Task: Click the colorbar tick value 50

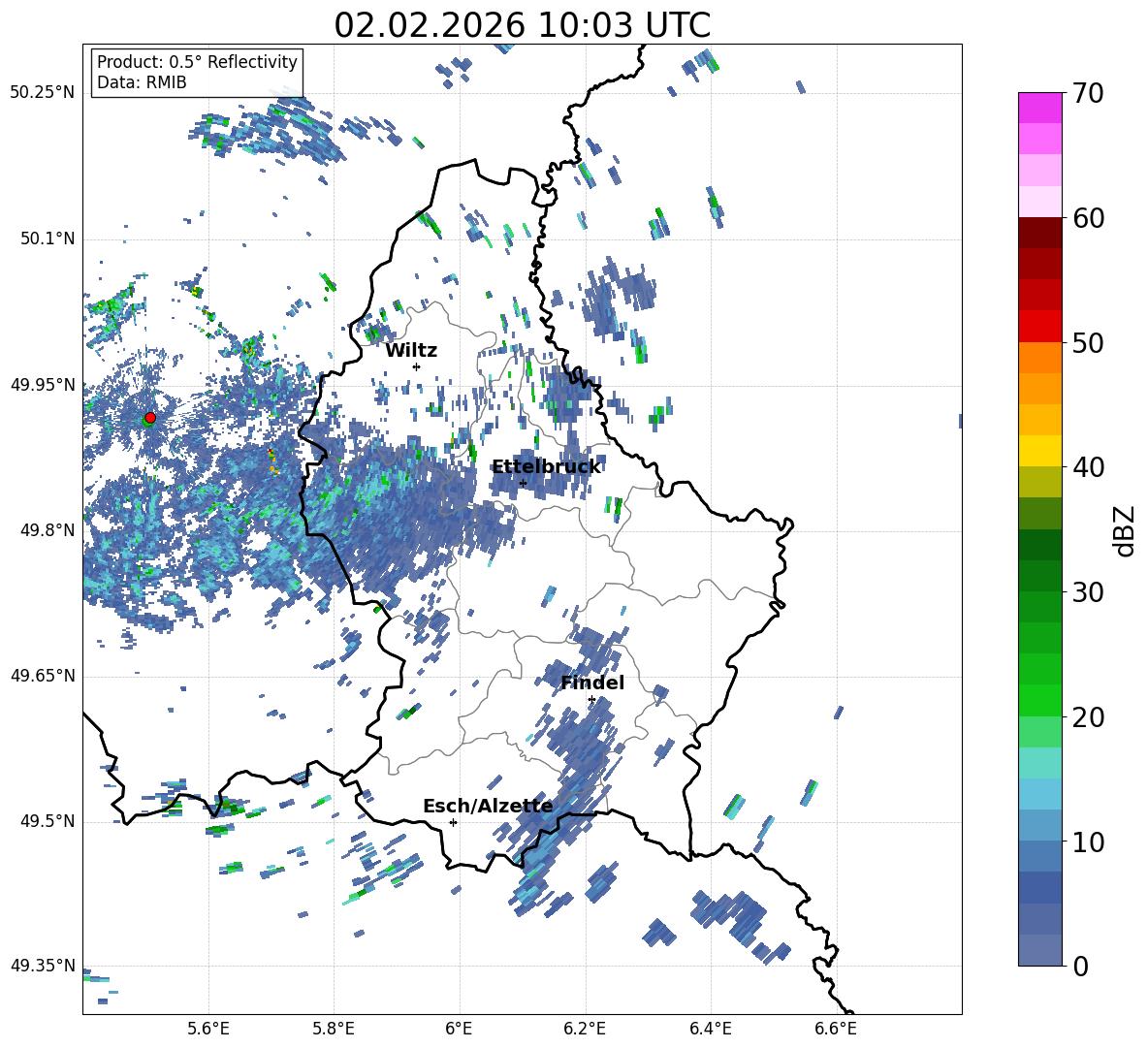Action: coord(1088,342)
